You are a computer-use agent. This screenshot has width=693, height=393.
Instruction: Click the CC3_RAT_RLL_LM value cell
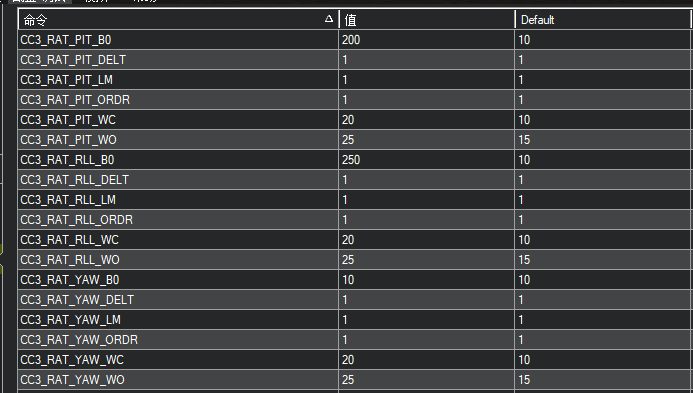tap(426, 200)
